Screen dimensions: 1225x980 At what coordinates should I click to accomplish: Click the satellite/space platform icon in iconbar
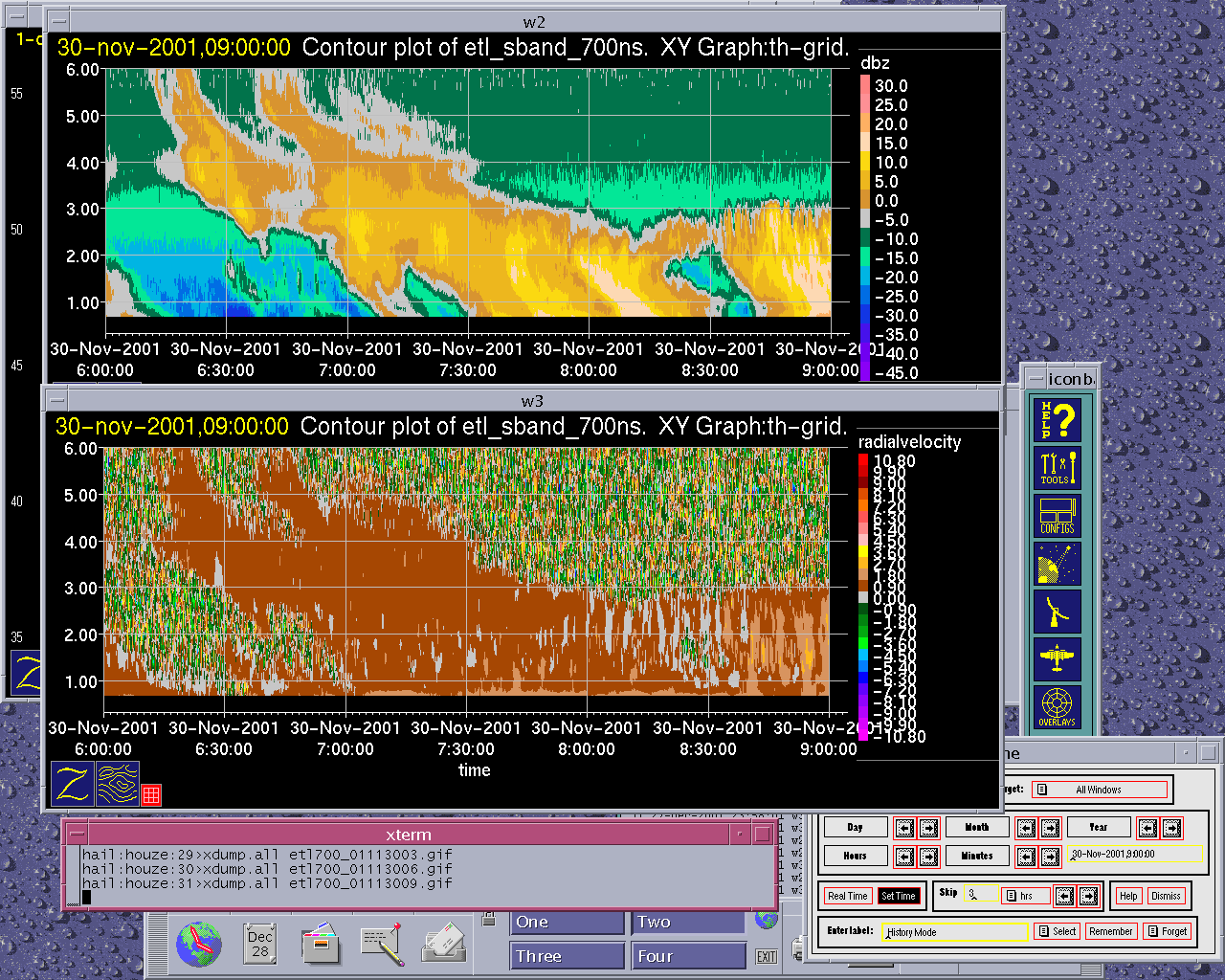(1058, 564)
